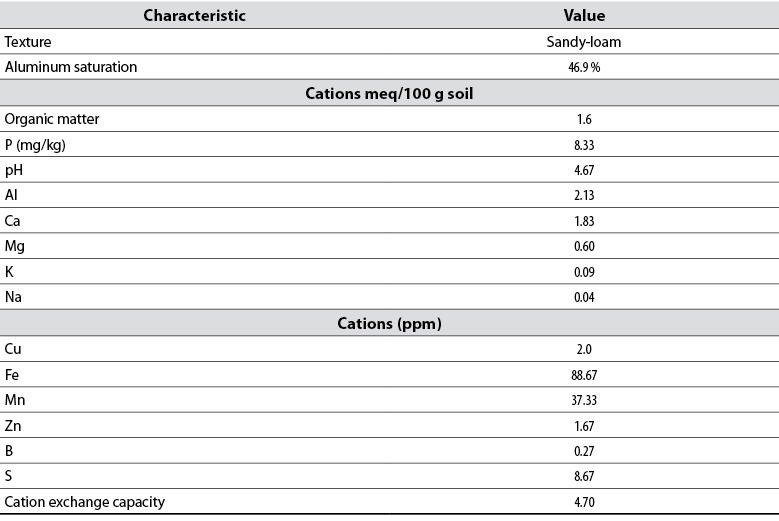Image resolution: width=779 pixels, height=521 pixels.
Task: Select the Al value 2.13
Action: (585, 196)
